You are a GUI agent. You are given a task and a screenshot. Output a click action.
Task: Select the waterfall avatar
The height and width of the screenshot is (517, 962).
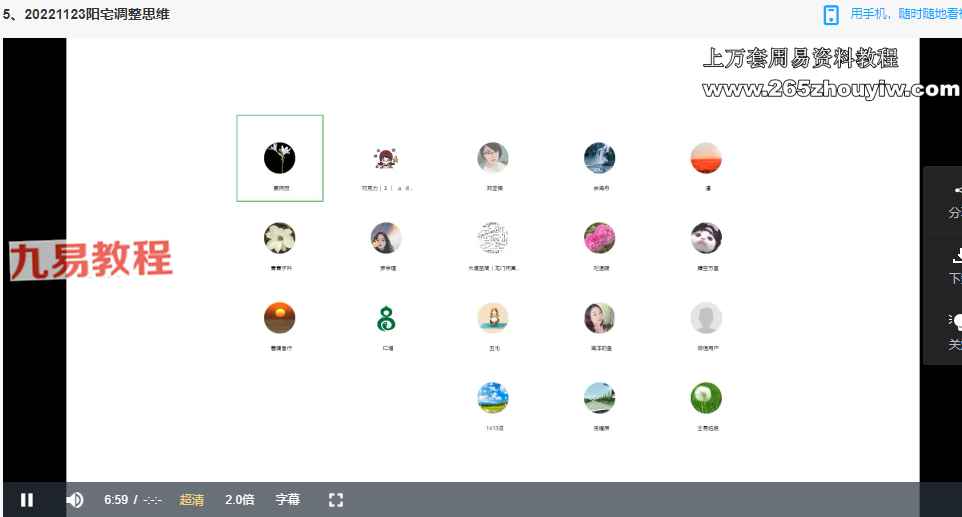tap(599, 158)
